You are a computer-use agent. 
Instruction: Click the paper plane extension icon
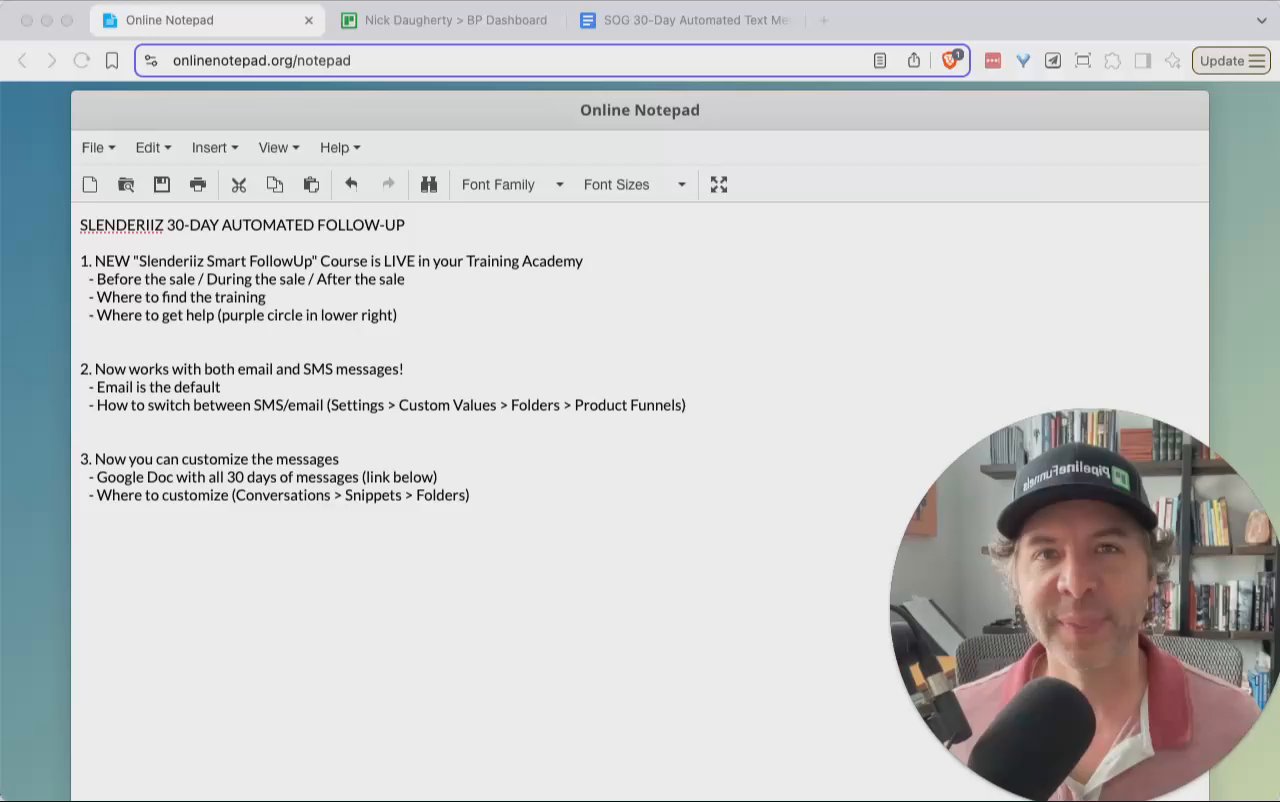pos(1053,61)
